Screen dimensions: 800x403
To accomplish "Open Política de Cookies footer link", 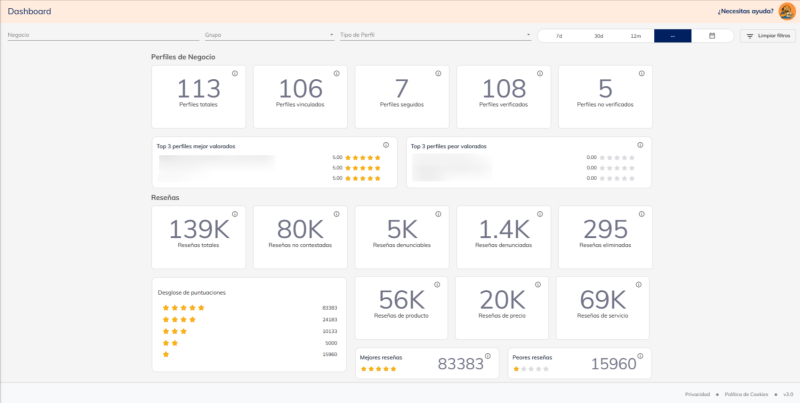I will click(745, 394).
